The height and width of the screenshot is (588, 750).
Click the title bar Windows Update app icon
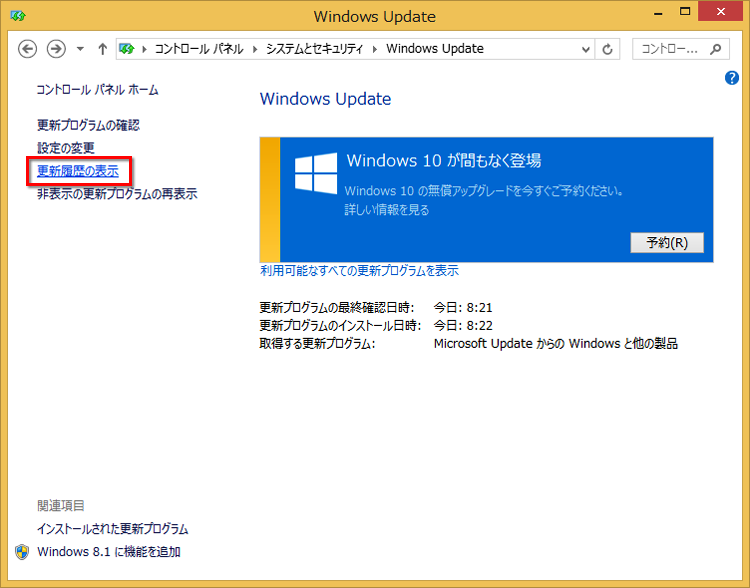point(18,16)
